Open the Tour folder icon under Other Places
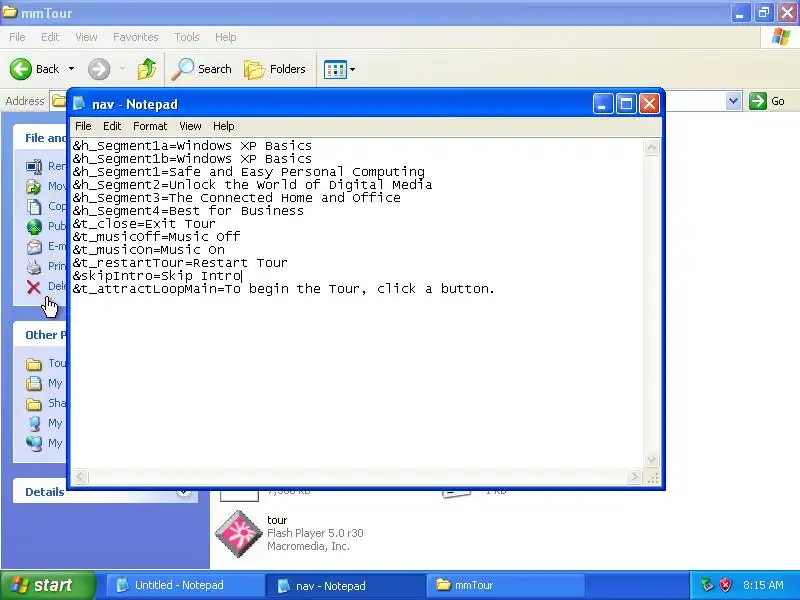This screenshot has width=800, height=600. [34, 364]
